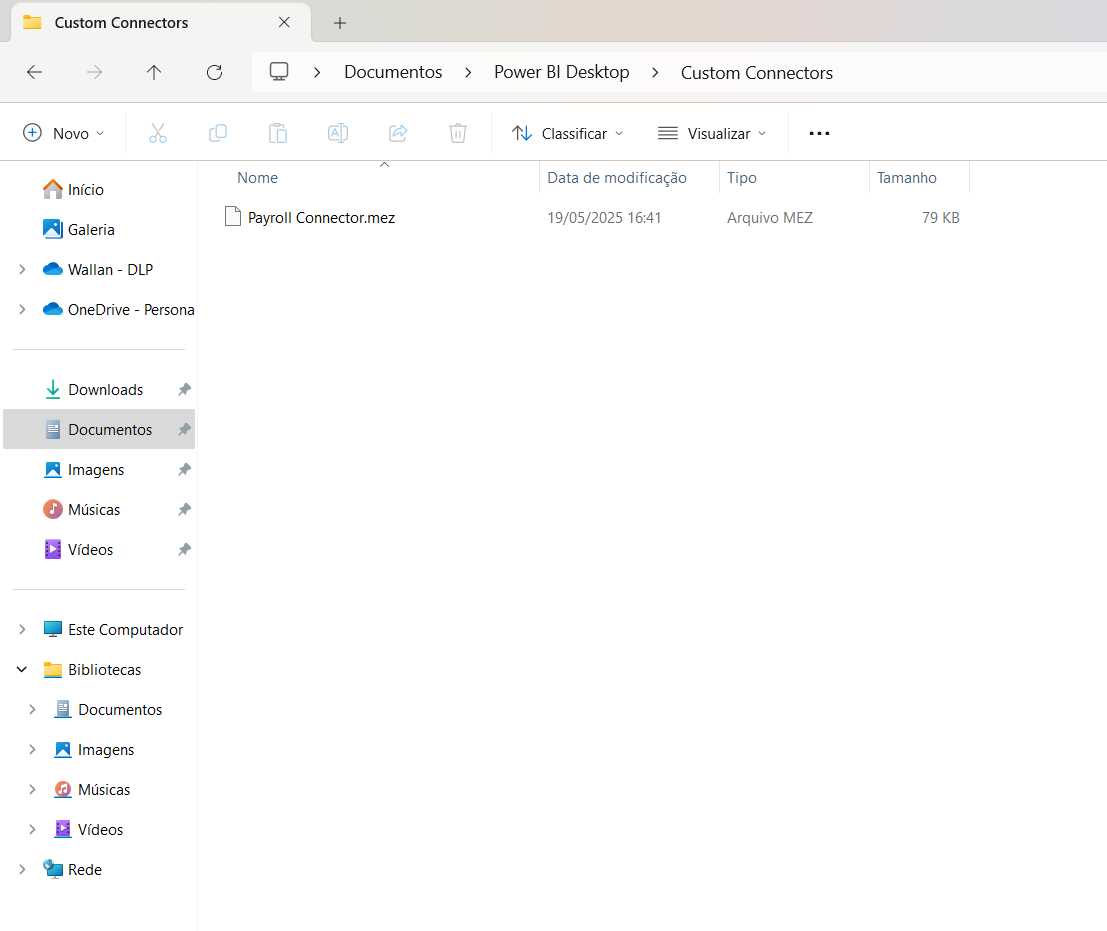This screenshot has height=931, width=1107.
Task: Unpin Downloads from quick access
Action: coord(184,390)
